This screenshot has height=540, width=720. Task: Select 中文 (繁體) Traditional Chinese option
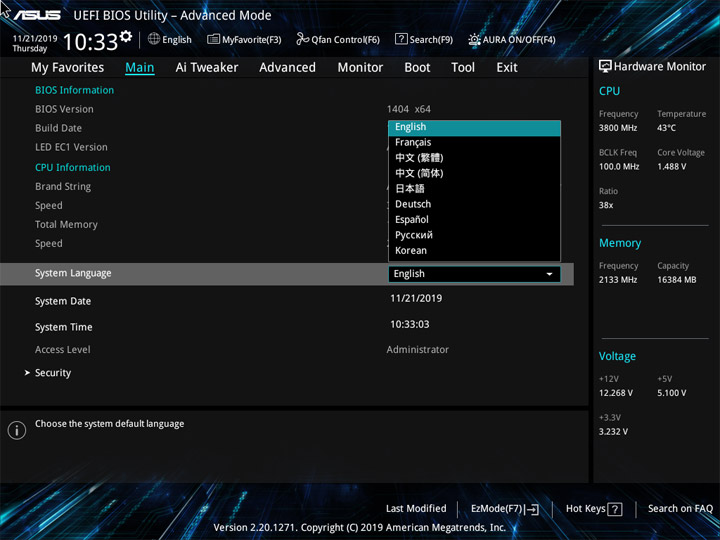pyautogui.click(x=474, y=158)
